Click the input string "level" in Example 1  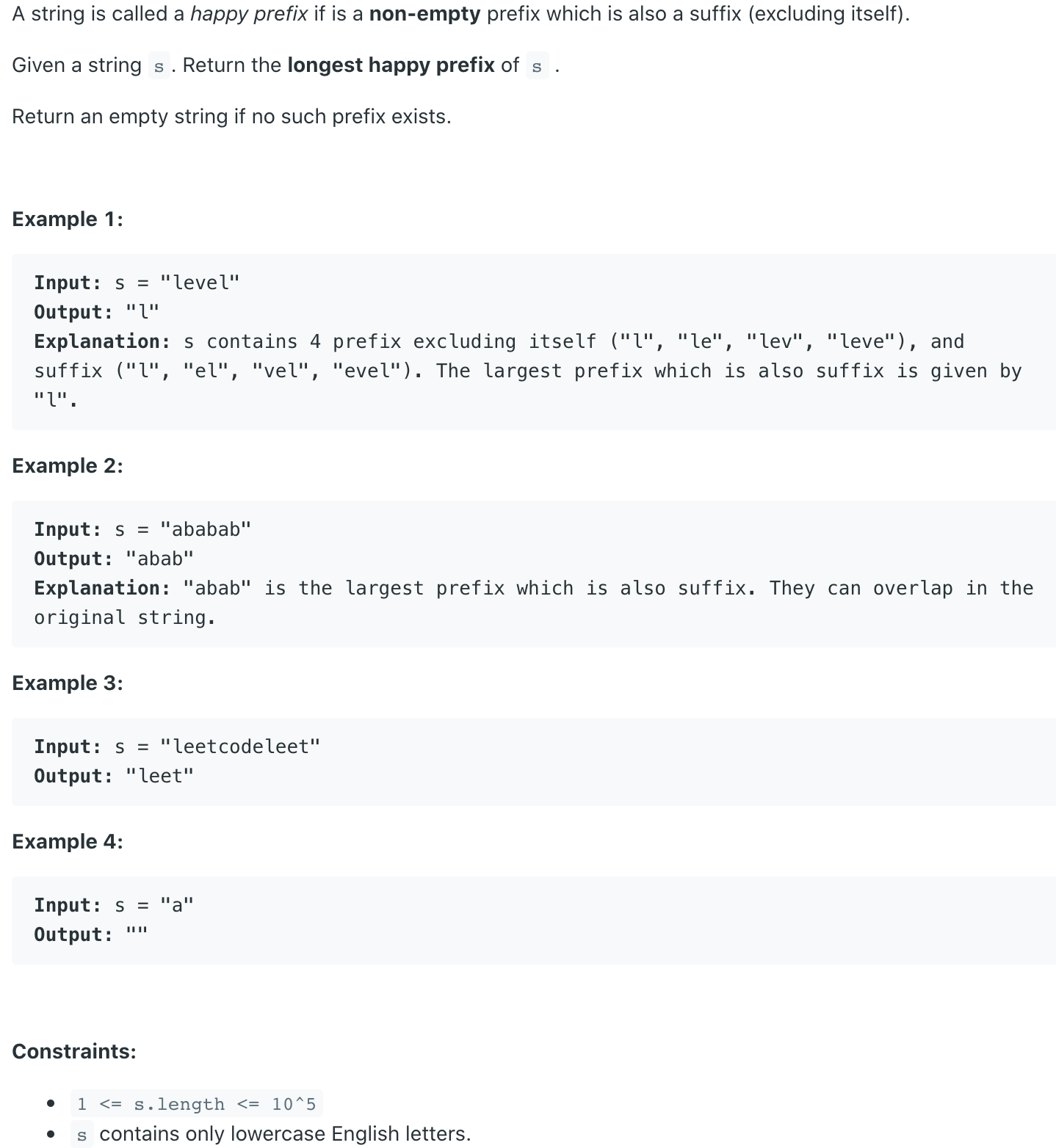pos(200,283)
